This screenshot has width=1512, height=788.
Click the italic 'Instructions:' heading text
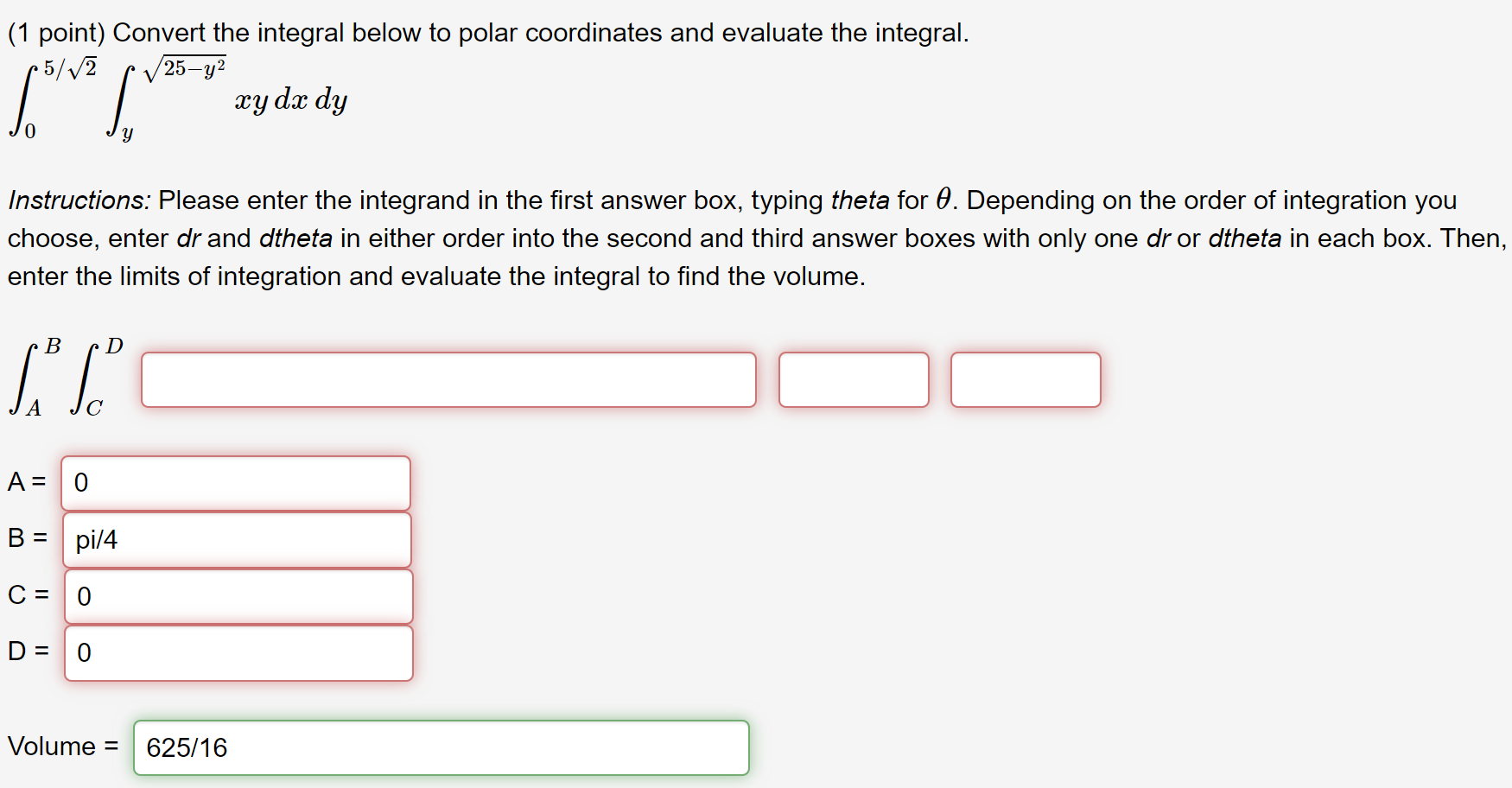pyautogui.click(x=79, y=200)
